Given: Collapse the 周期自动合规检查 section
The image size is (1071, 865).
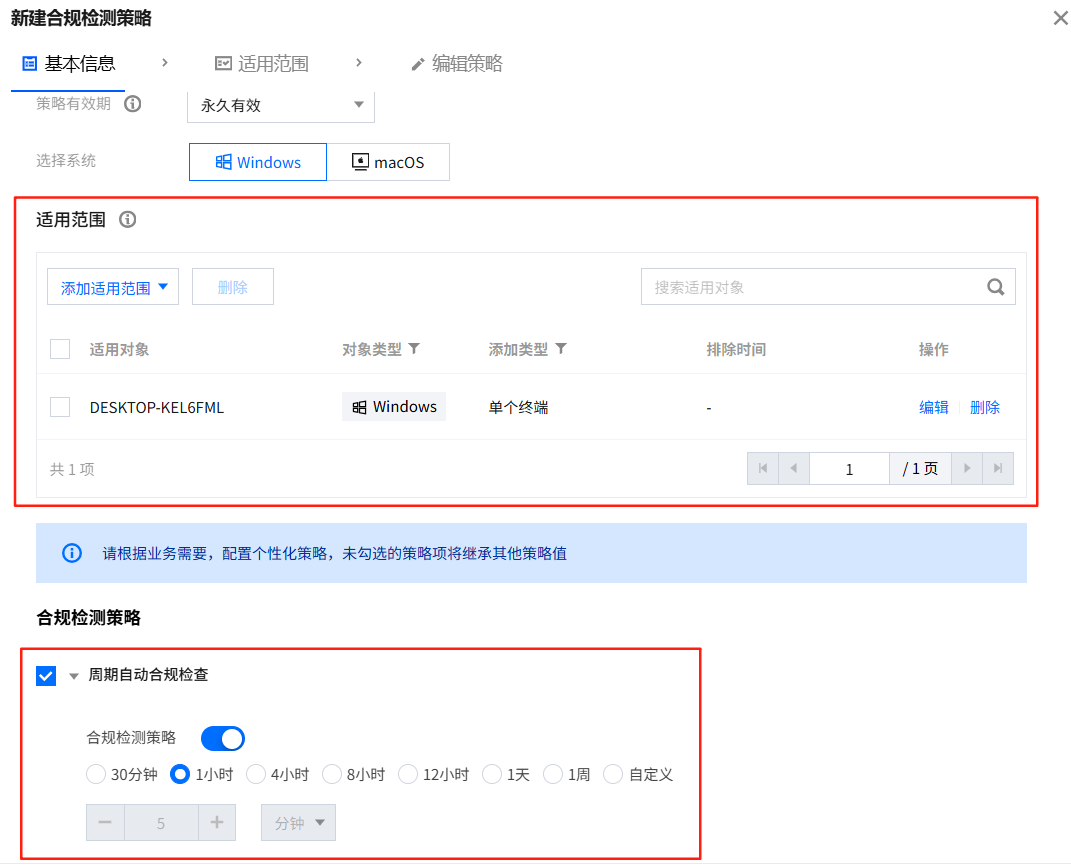Looking at the screenshot, I should pos(72,675).
